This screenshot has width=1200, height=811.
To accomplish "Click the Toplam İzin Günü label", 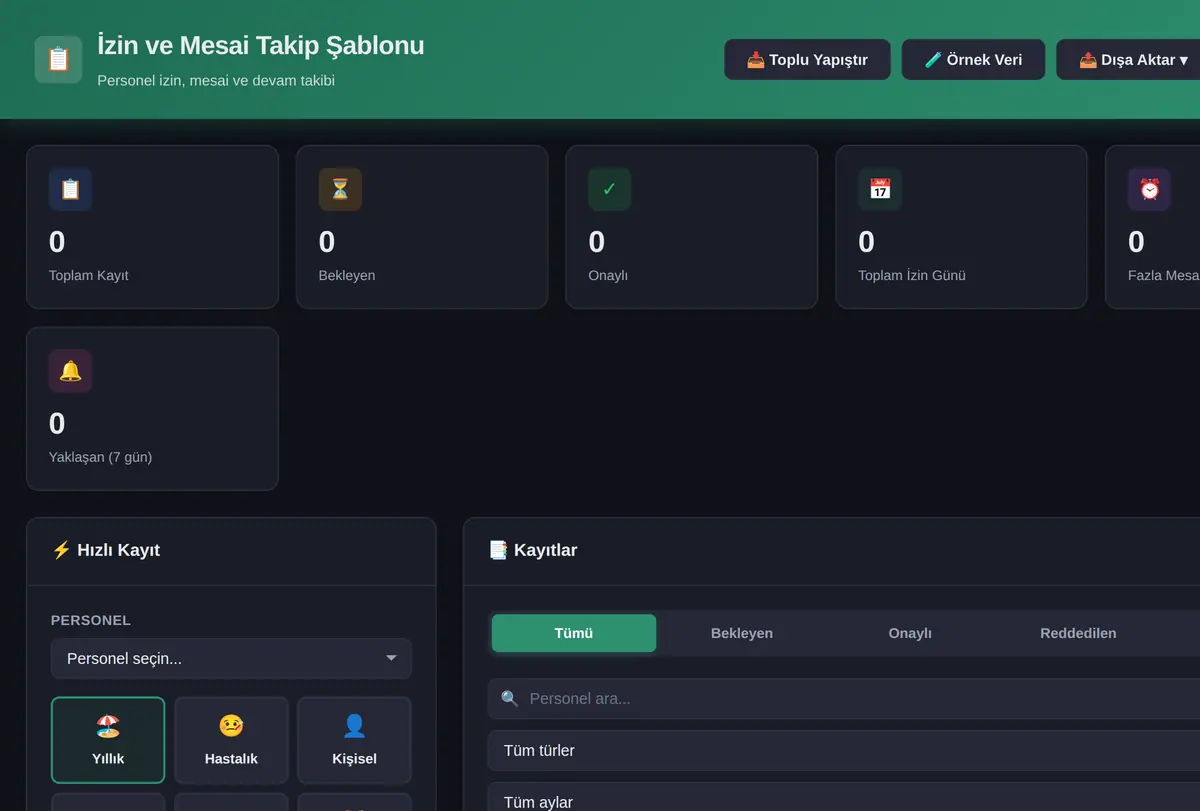I will [x=912, y=275].
